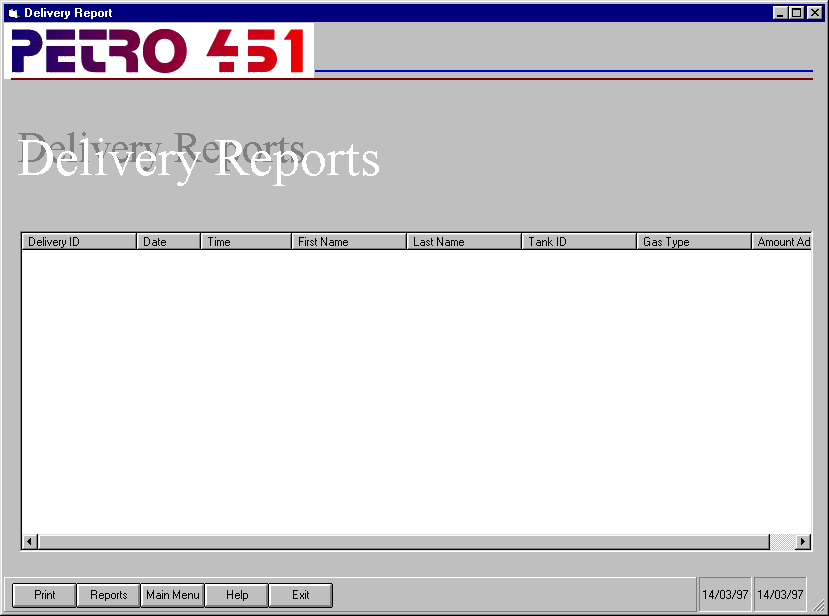Minimize the Delivery Report window

click(779, 13)
